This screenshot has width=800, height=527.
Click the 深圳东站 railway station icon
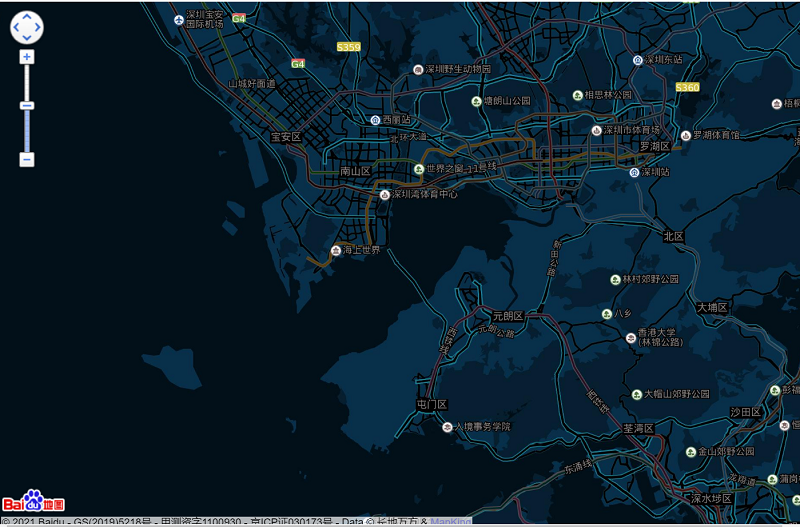[638, 60]
